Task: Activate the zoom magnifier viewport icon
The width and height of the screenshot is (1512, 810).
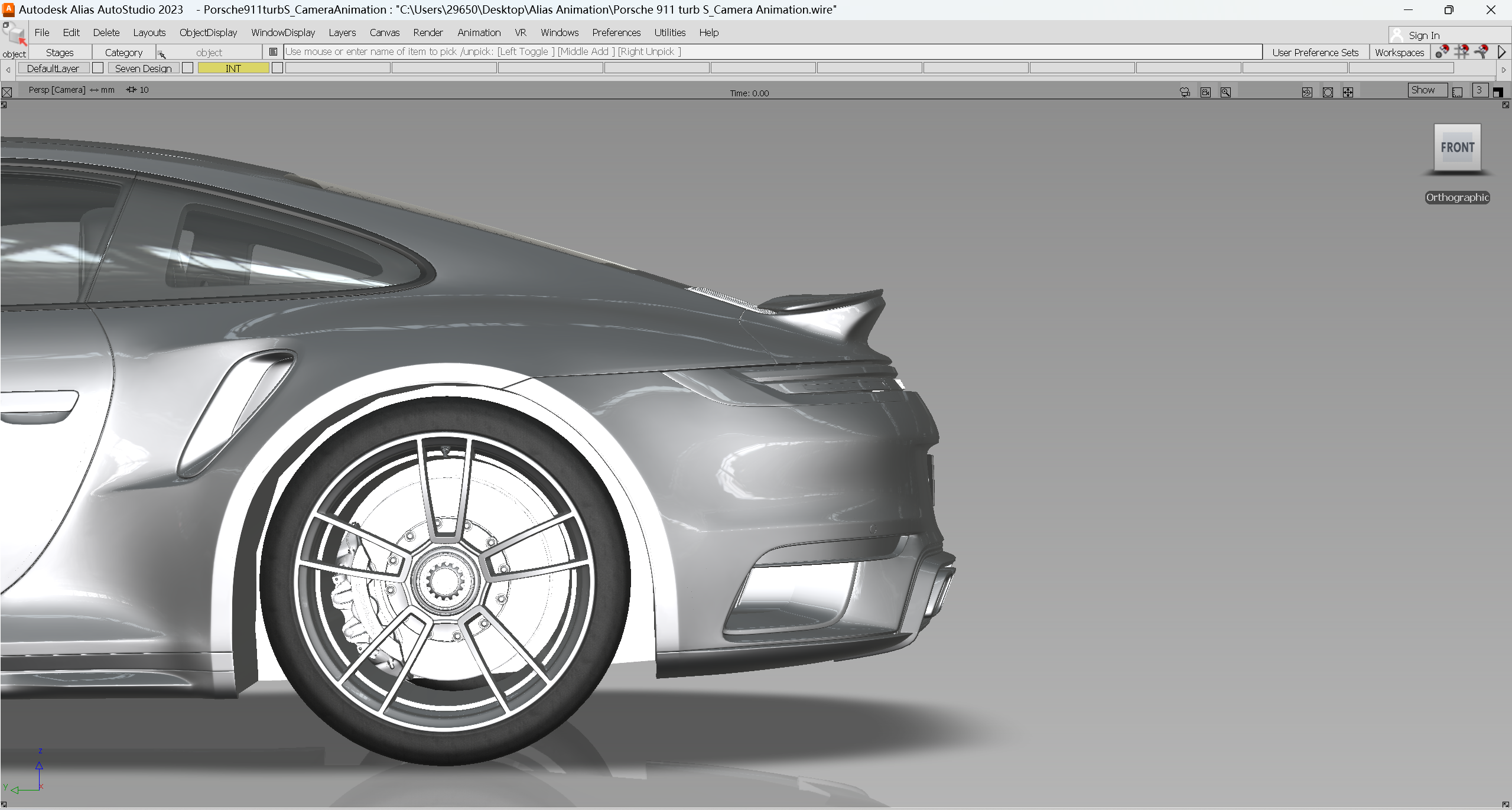Action: (1225, 92)
